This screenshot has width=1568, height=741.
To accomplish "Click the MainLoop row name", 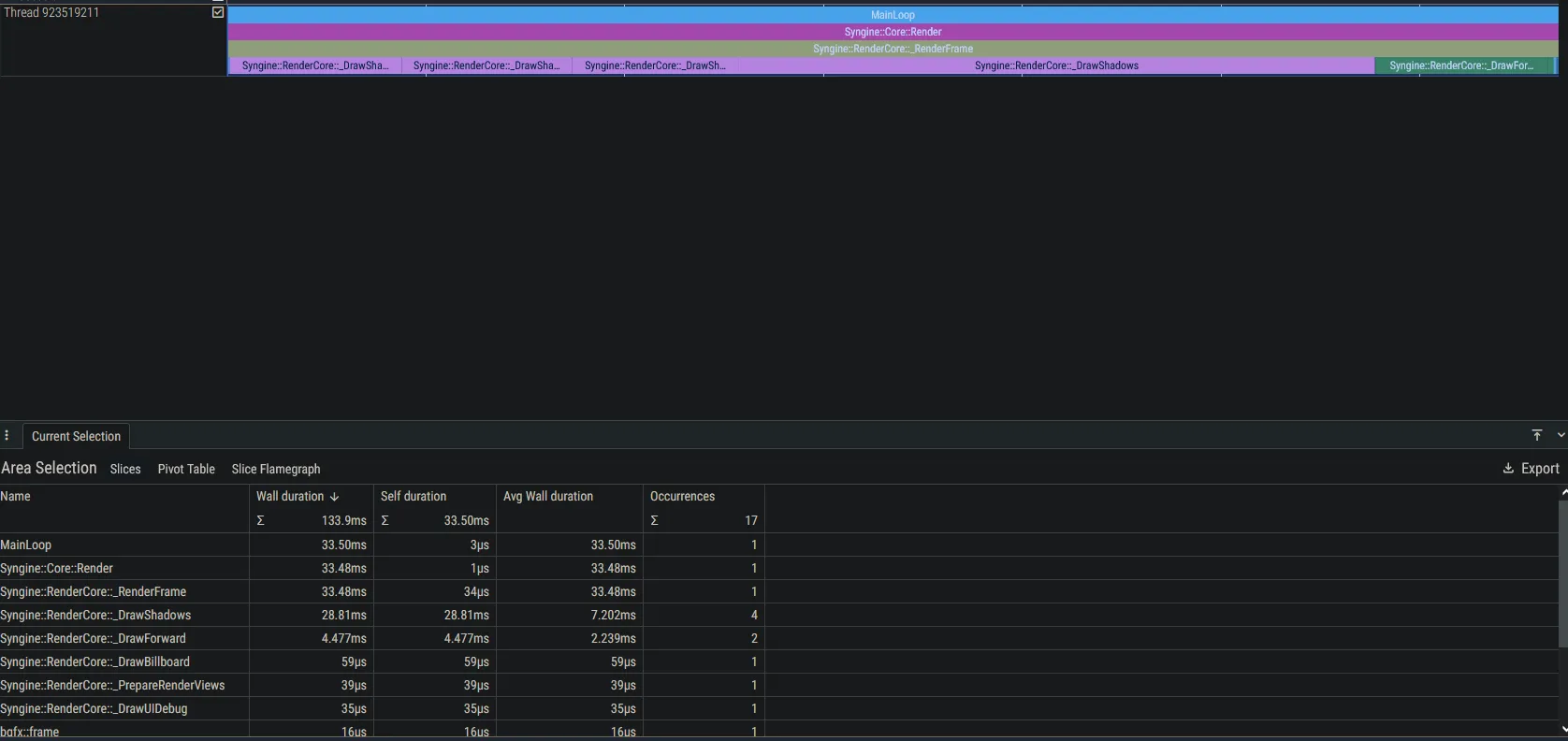I will coord(26,545).
